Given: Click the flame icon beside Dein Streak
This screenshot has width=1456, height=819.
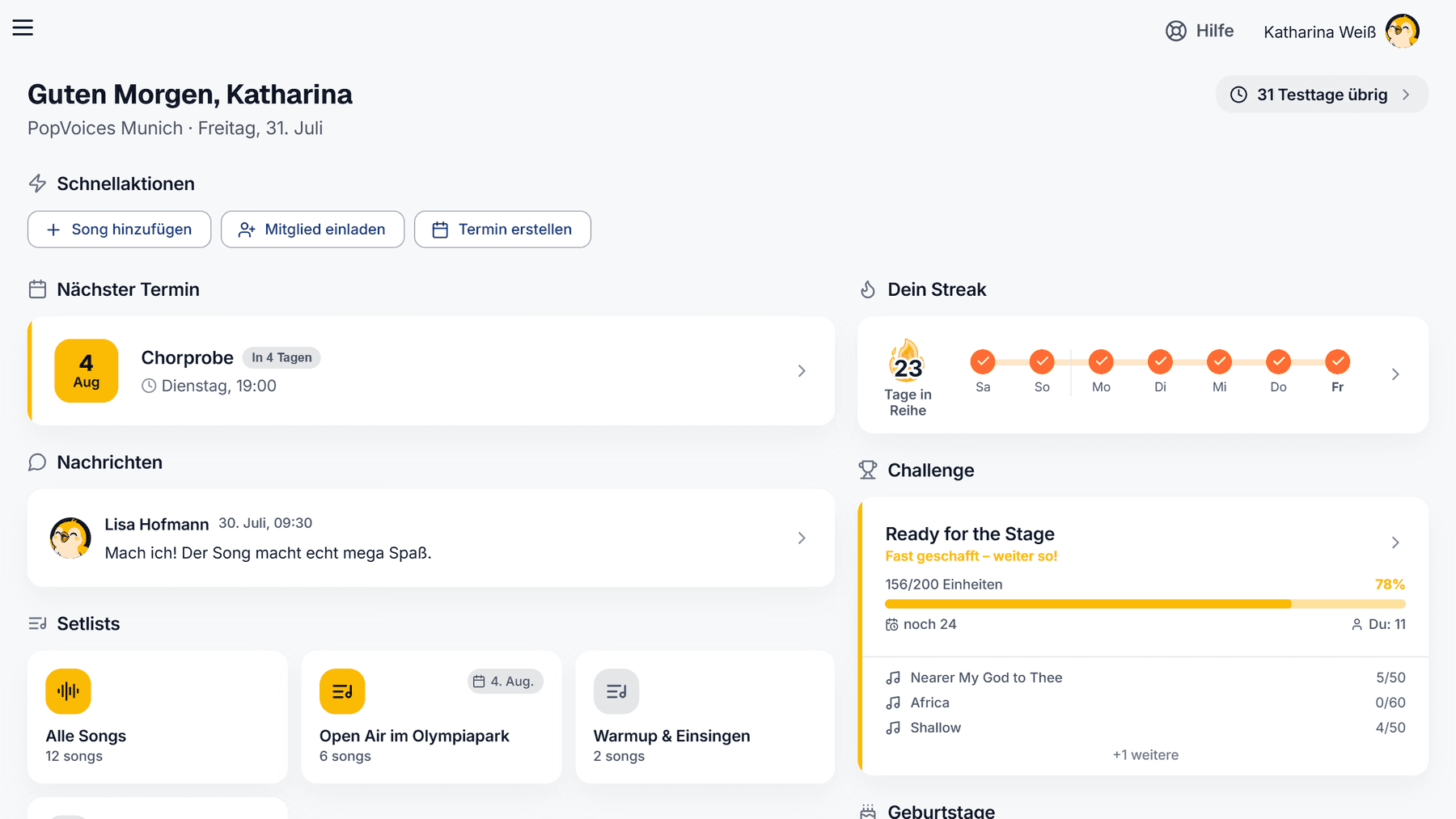Looking at the screenshot, I should (868, 289).
